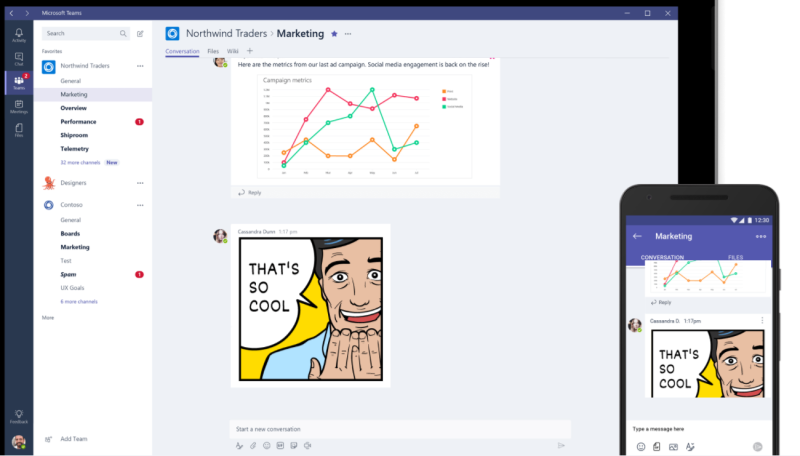
Task: Go forward using title bar forward arrow
Action: click(x=27, y=13)
